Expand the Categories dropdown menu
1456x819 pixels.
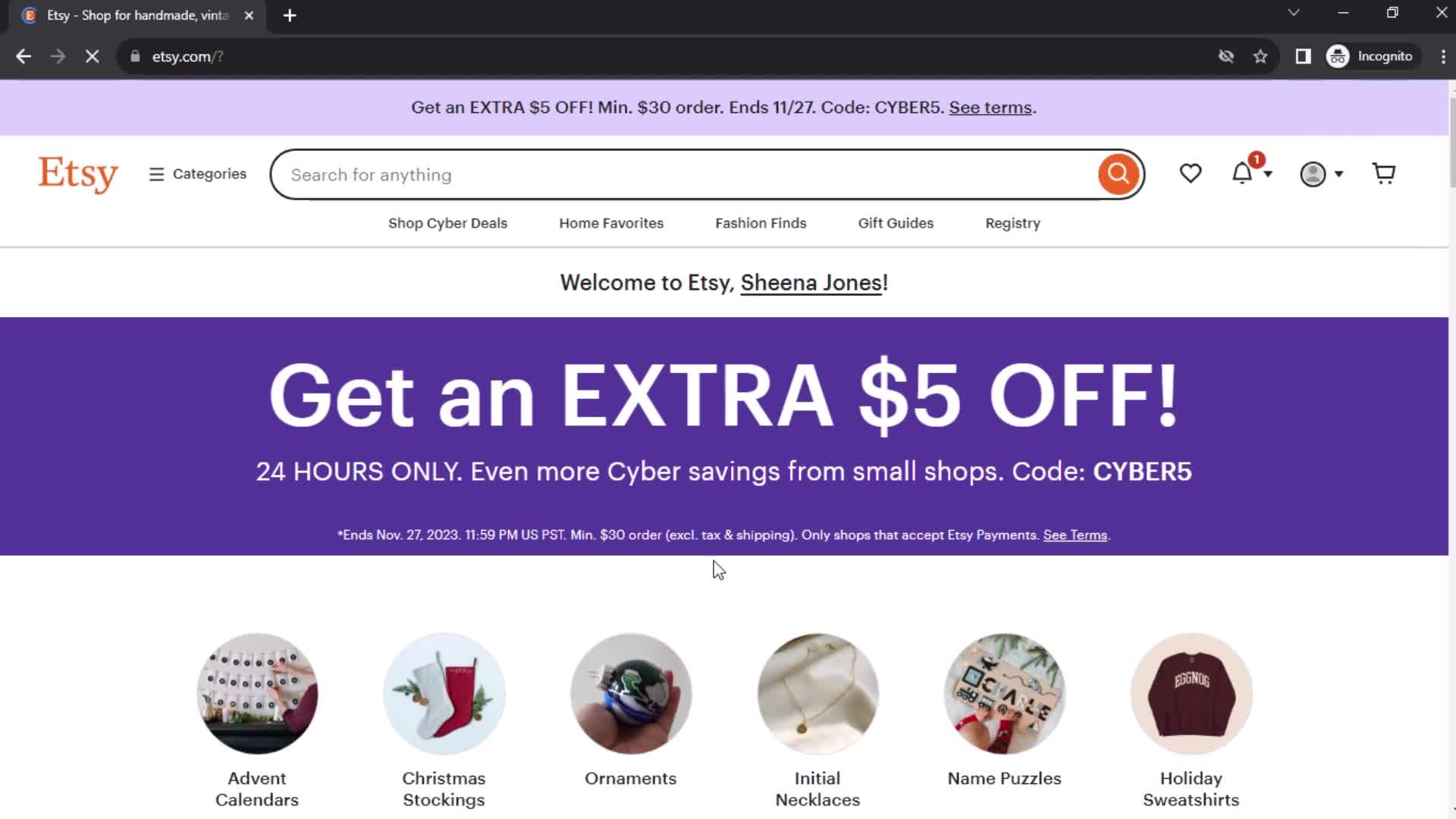(197, 174)
